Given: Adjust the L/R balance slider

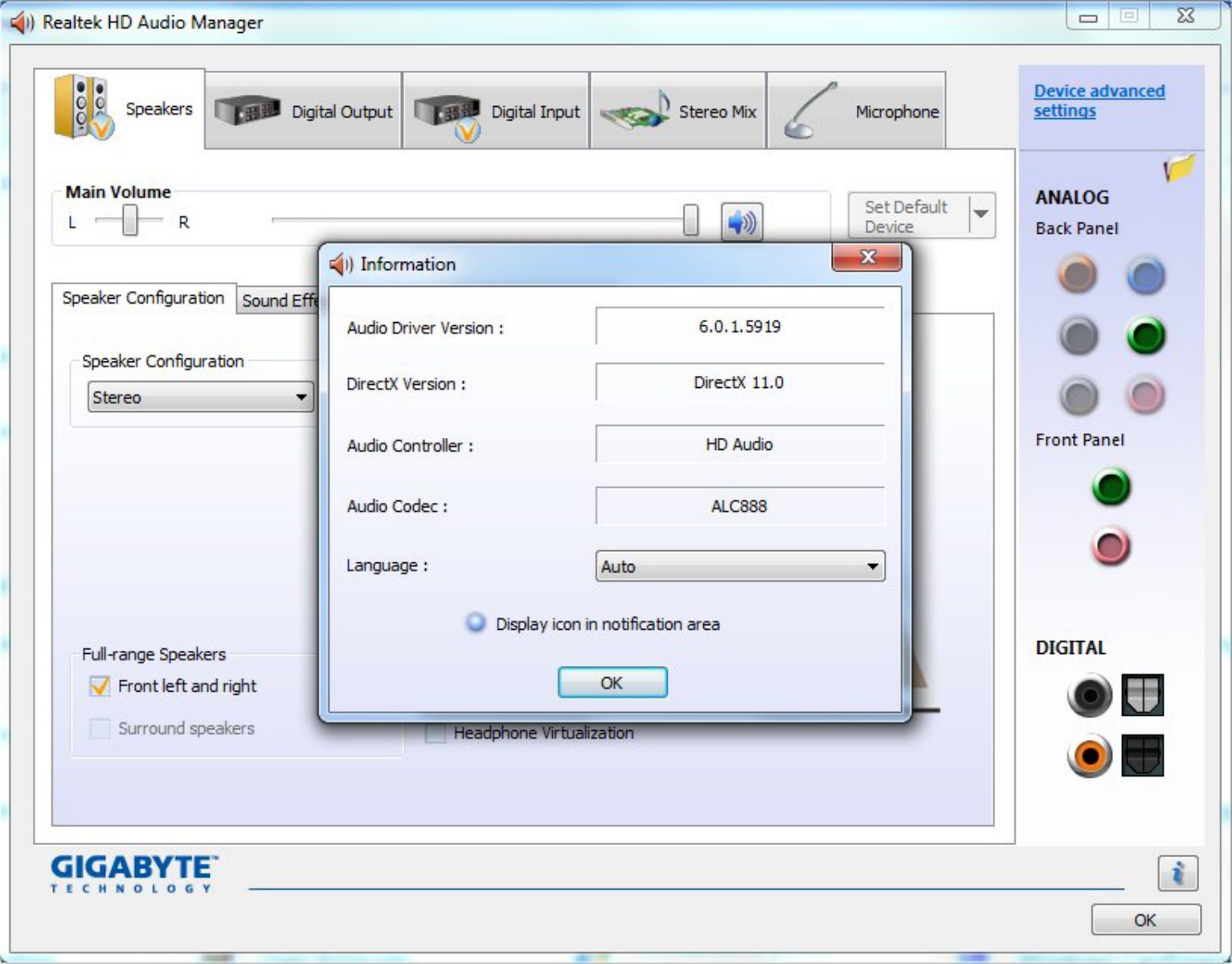Looking at the screenshot, I should coord(131,220).
